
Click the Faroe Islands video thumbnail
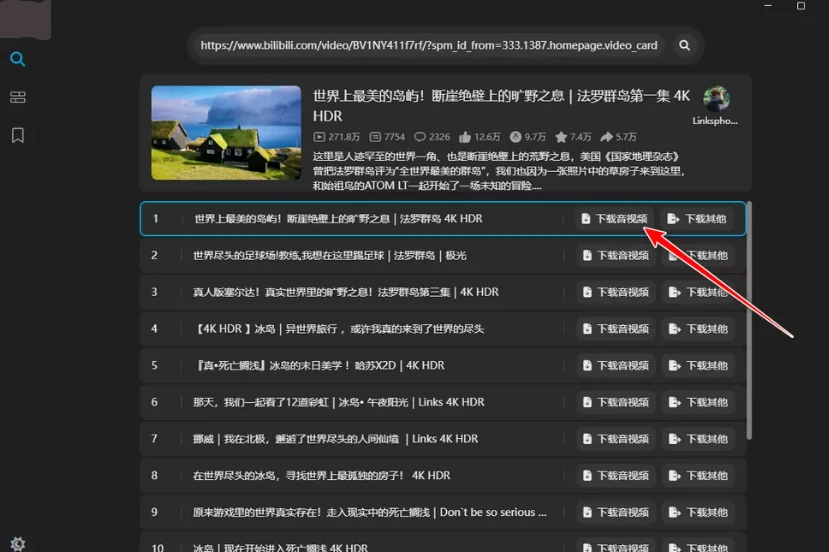pos(226,132)
